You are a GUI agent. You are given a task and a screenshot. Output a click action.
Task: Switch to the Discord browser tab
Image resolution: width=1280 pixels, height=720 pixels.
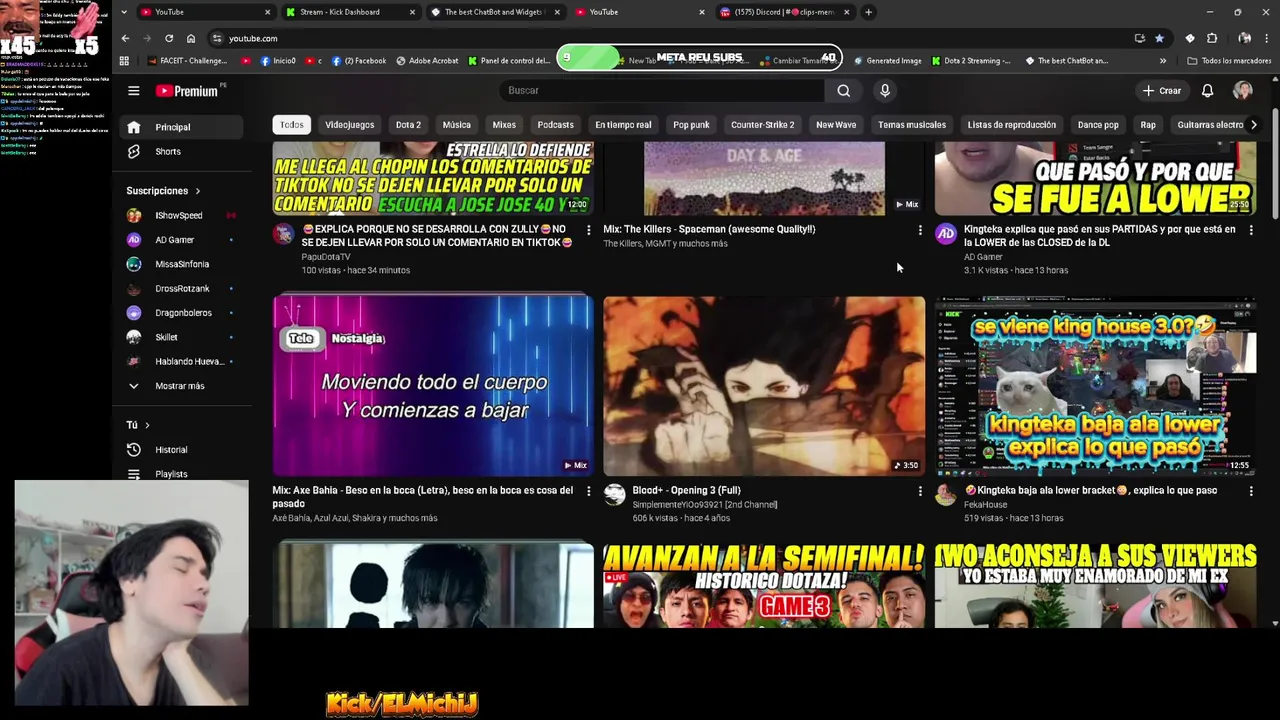click(784, 12)
